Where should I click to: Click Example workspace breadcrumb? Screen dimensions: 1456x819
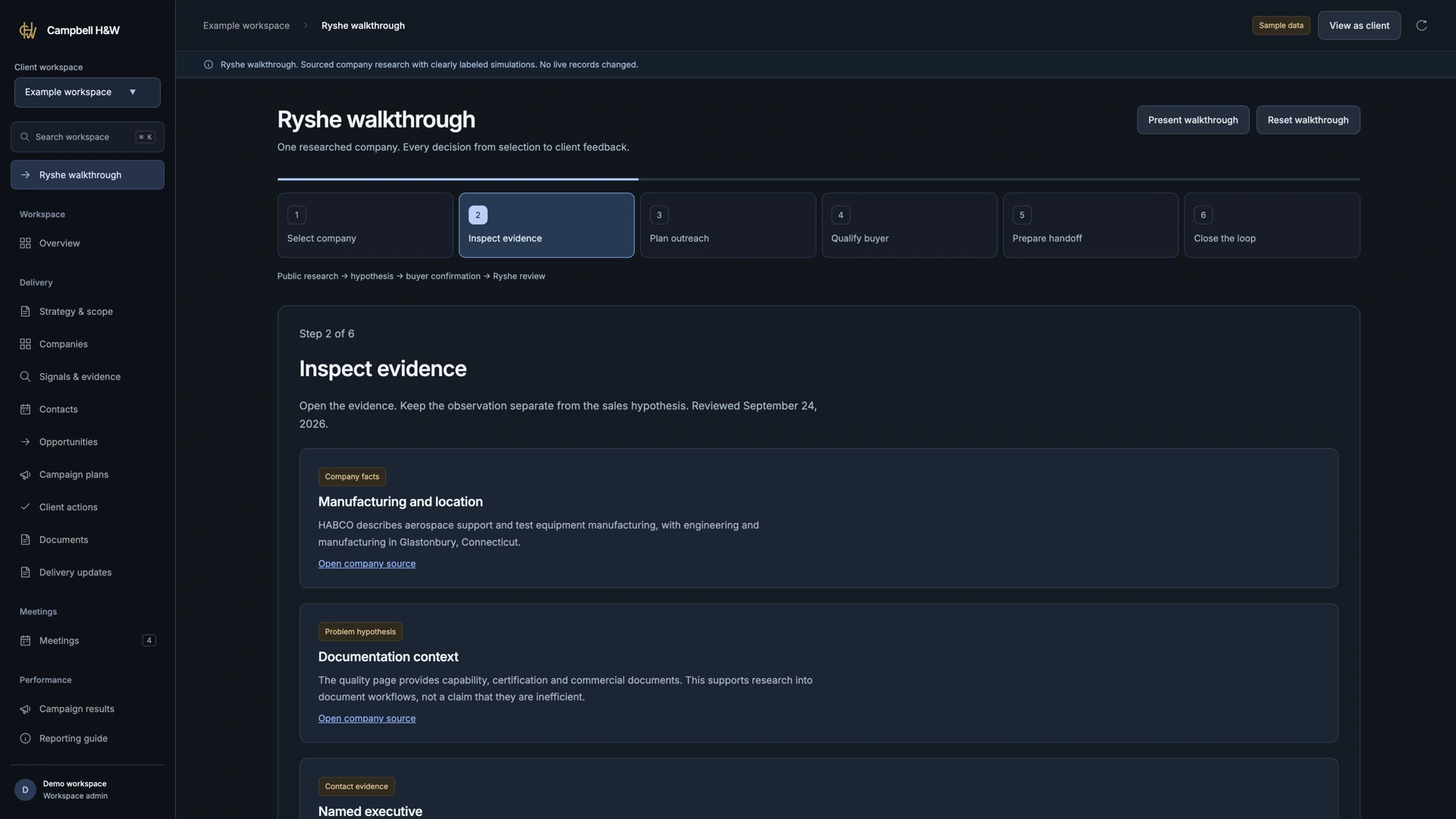[246, 26]
